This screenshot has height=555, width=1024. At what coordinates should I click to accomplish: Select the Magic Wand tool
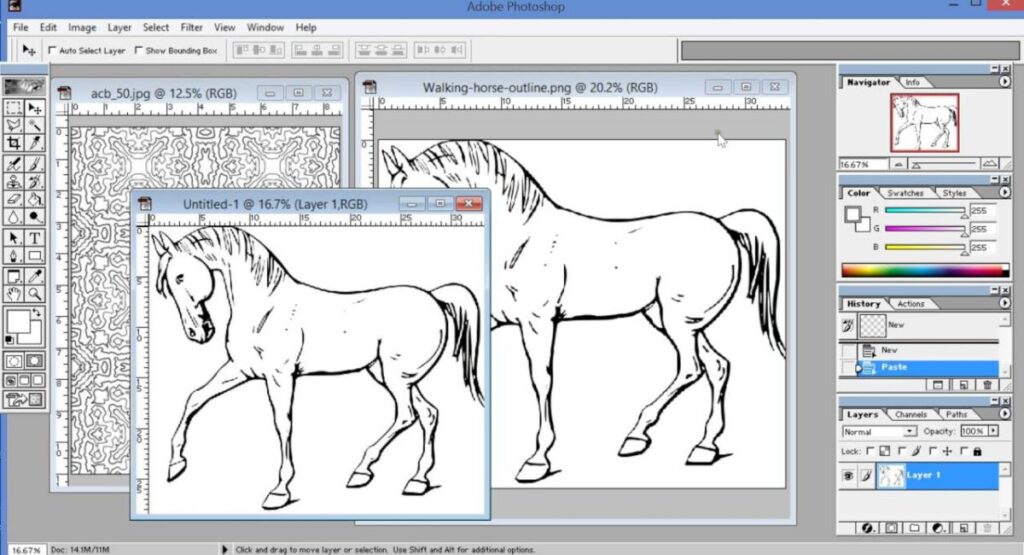(35, 126)
